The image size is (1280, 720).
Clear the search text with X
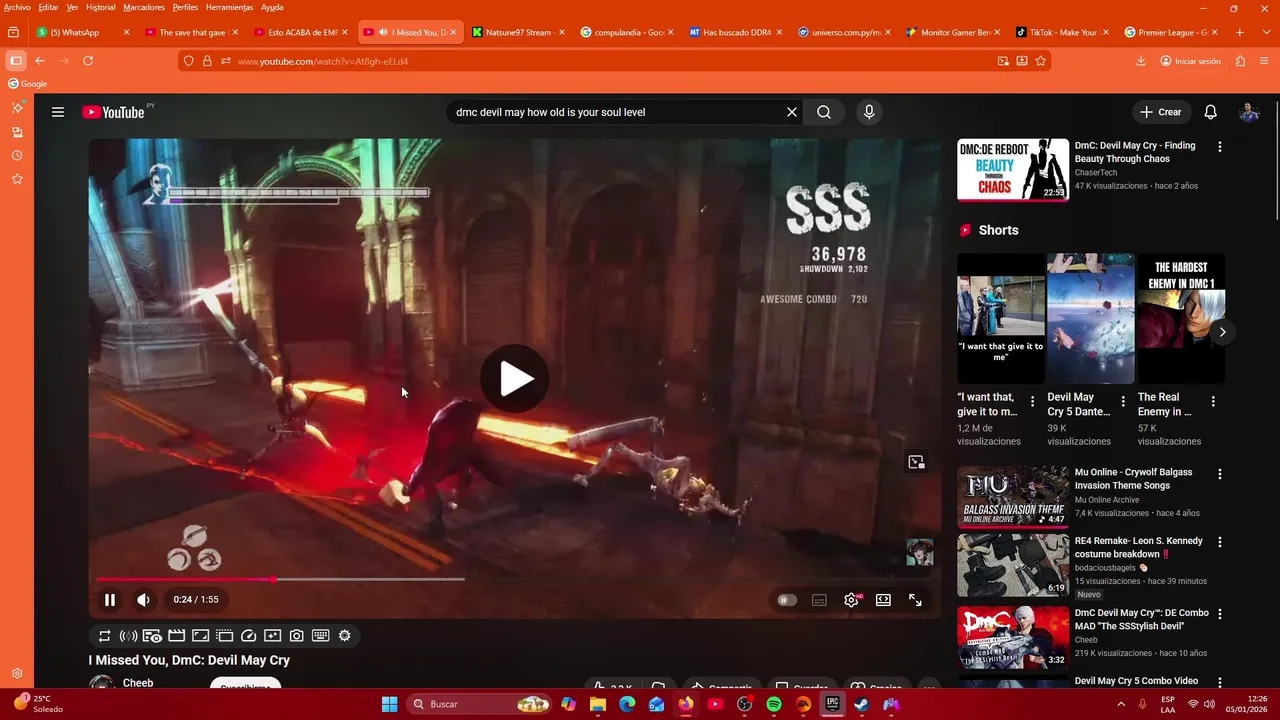click(792, 112)
